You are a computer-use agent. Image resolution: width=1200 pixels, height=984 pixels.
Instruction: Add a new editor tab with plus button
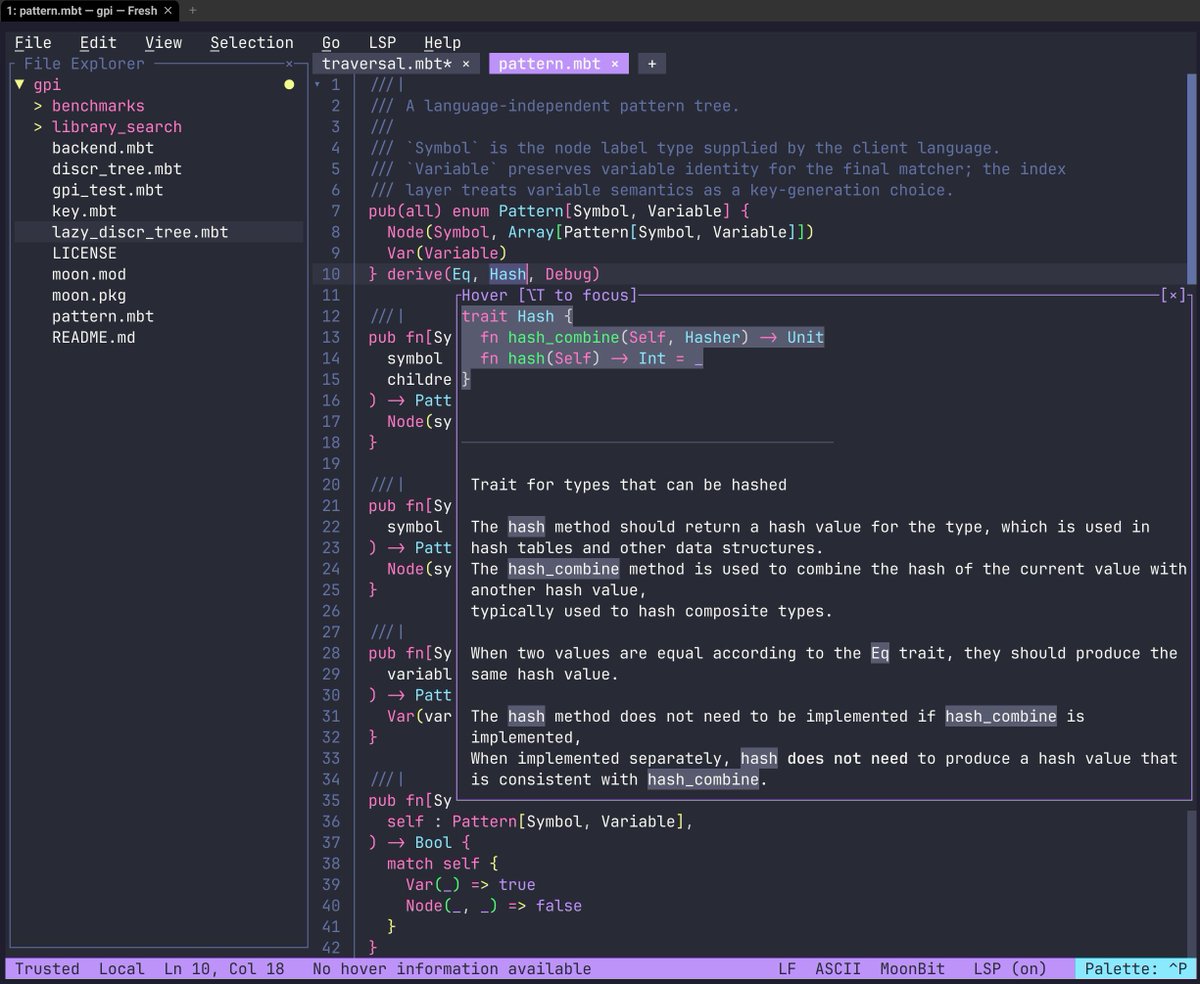[652, 63]
